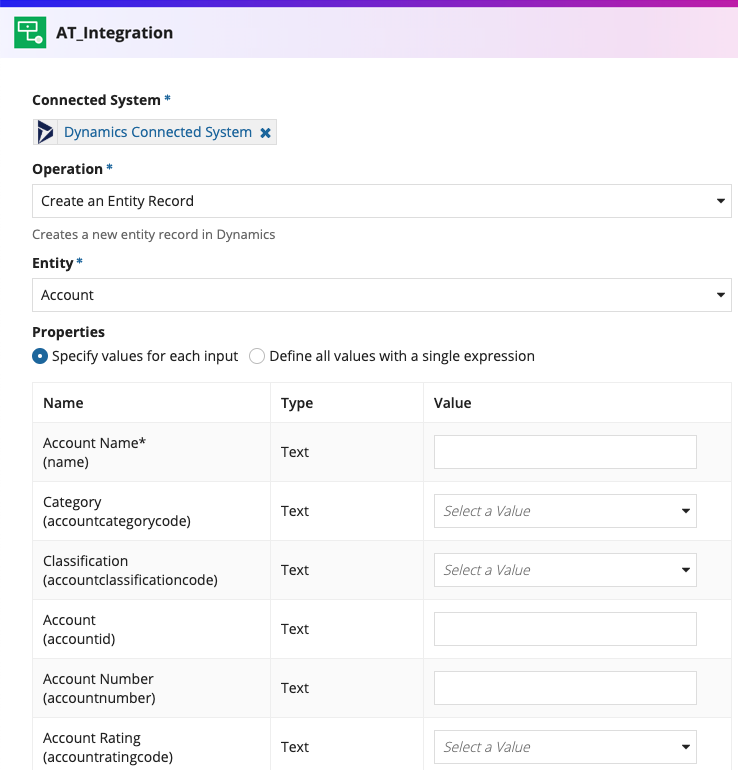Image resolution: width=738 pixels, height=770 pixels.
Task: Click the 'Classification (accountclassificationcode)' row label
Action: click(130, 570)
